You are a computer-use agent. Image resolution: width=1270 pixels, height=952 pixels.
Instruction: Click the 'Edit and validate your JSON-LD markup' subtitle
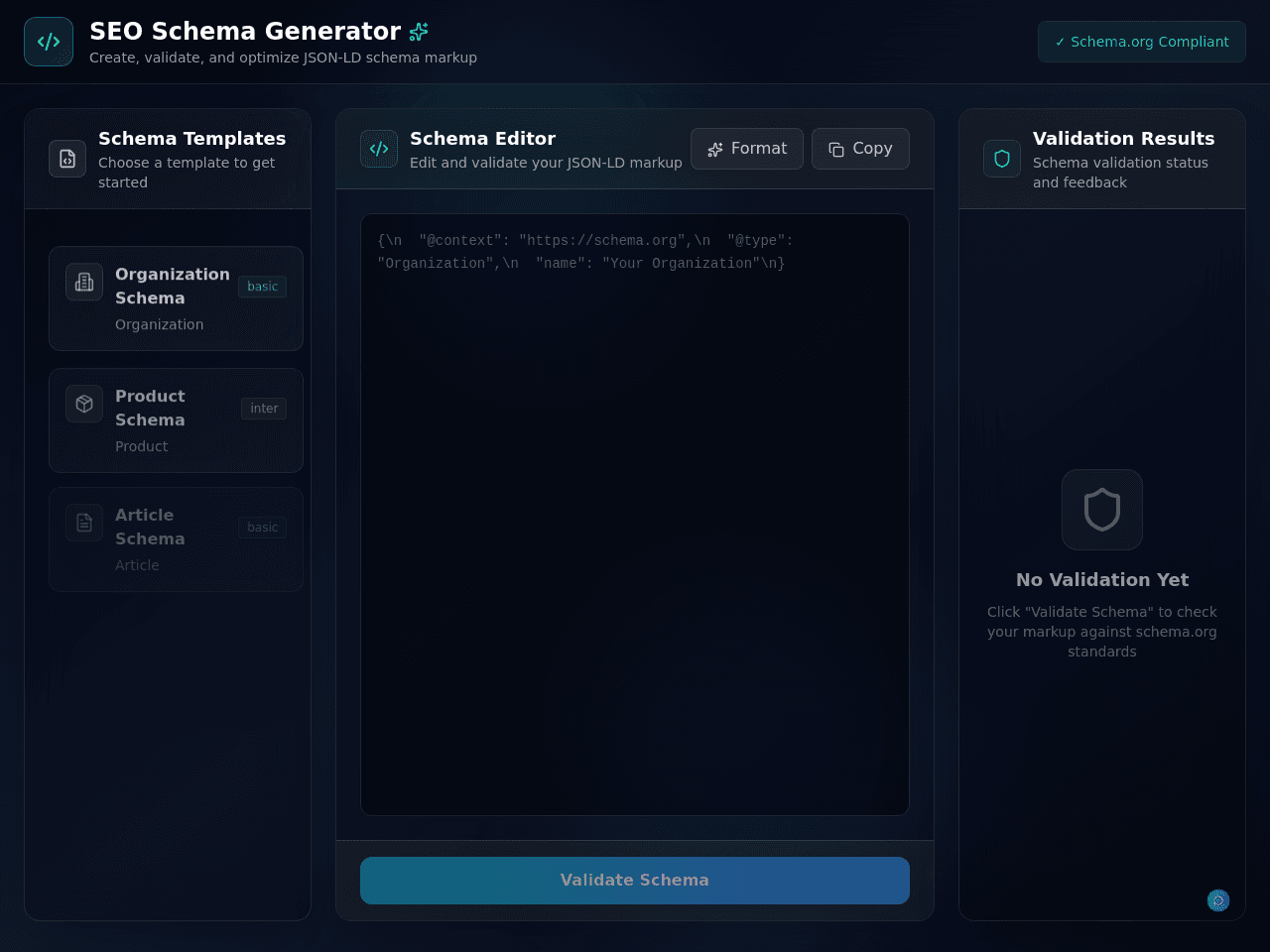point(546,163)
